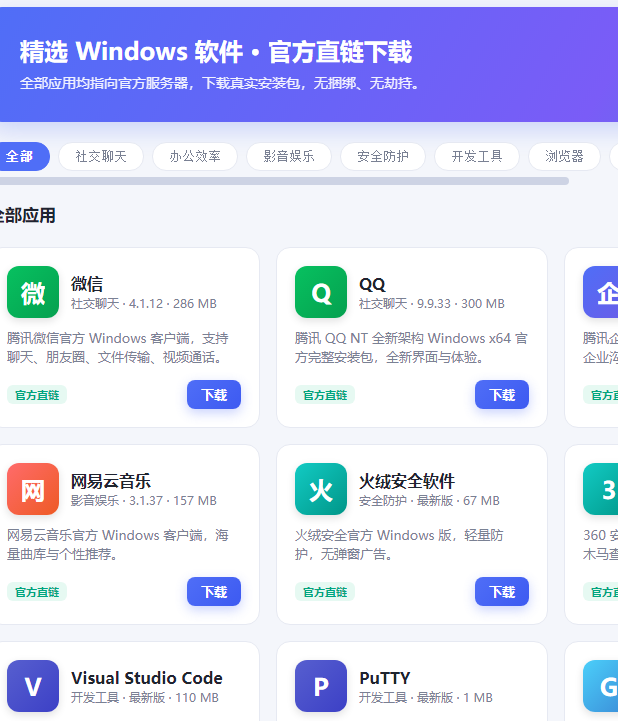The height and width of the screenshot is (721, 618).
Task: Click the 微信 app title
Action: point(87,284)
